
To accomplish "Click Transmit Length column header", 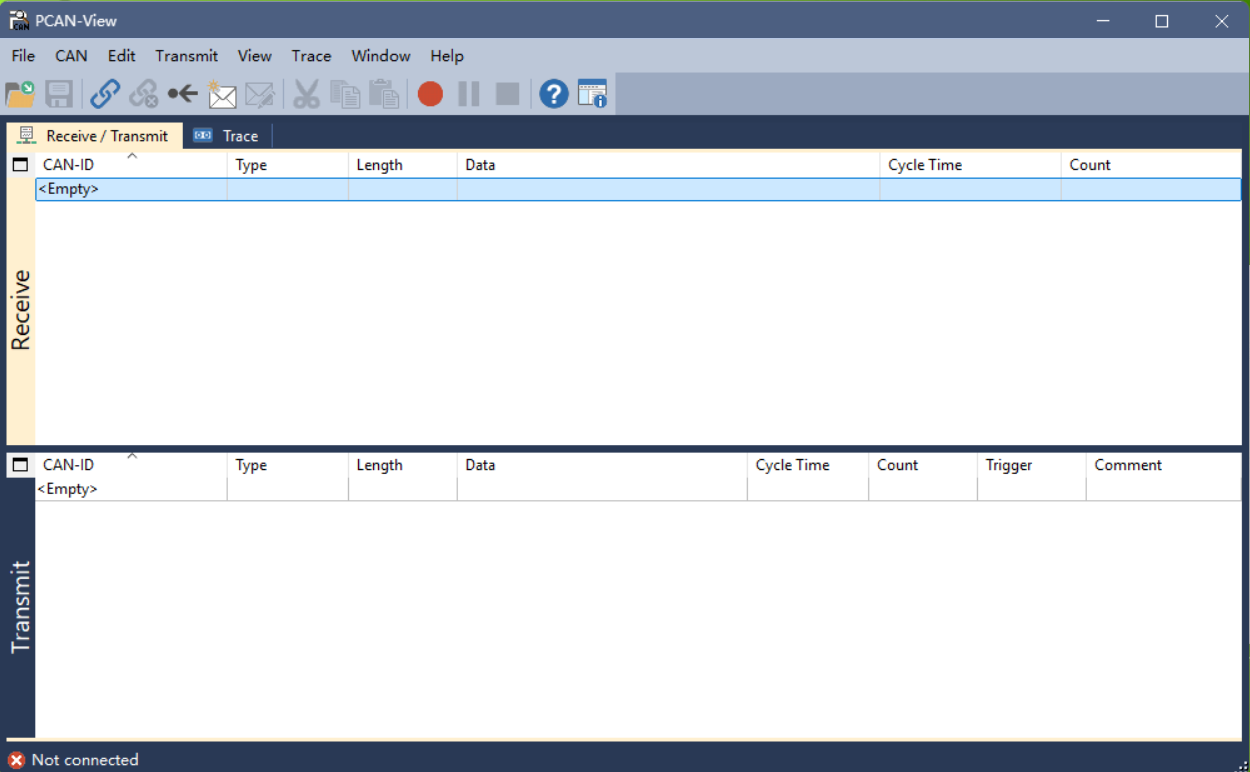I will (x=403, y=465).
